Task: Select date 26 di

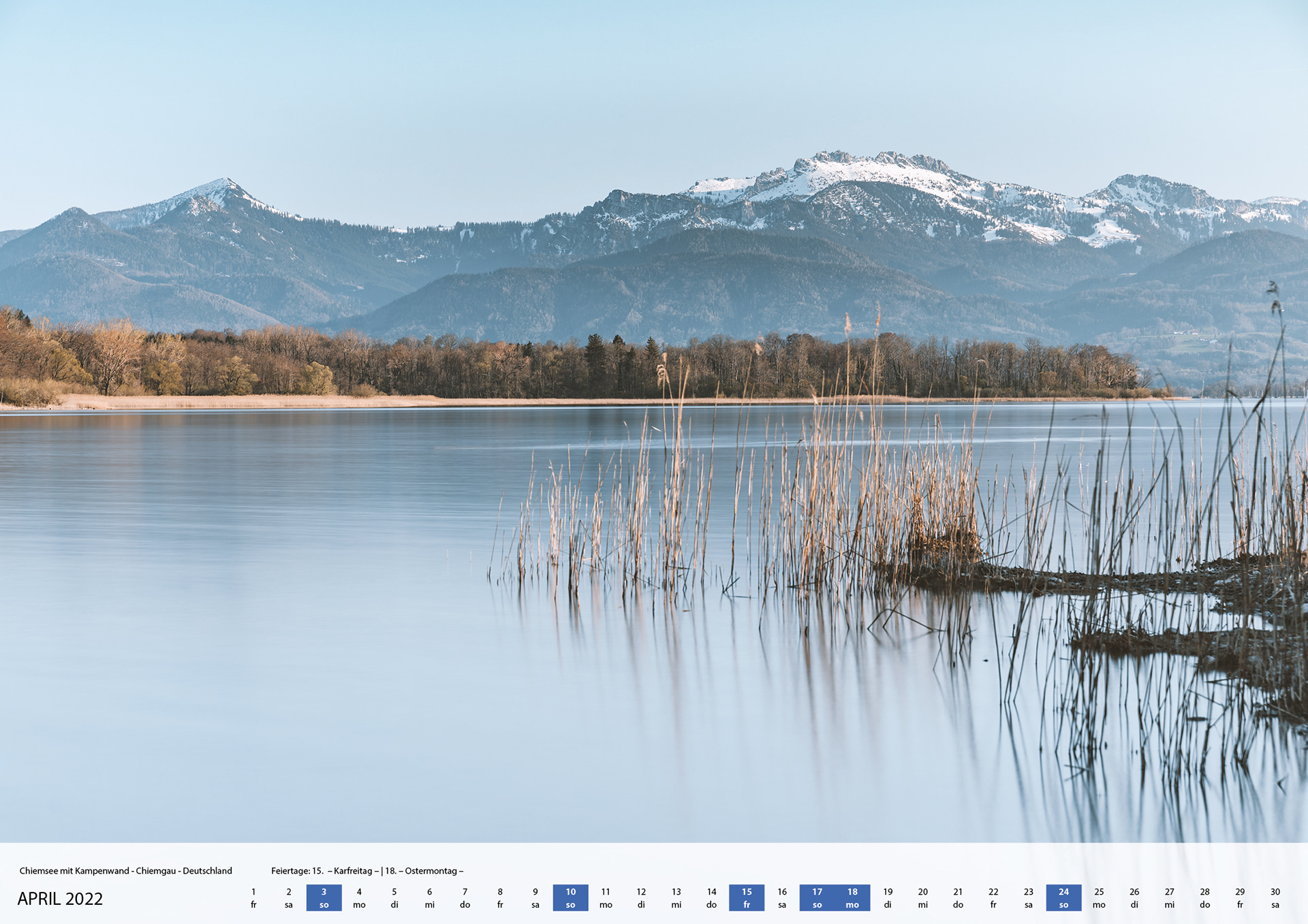Action: coord(1134,898)
